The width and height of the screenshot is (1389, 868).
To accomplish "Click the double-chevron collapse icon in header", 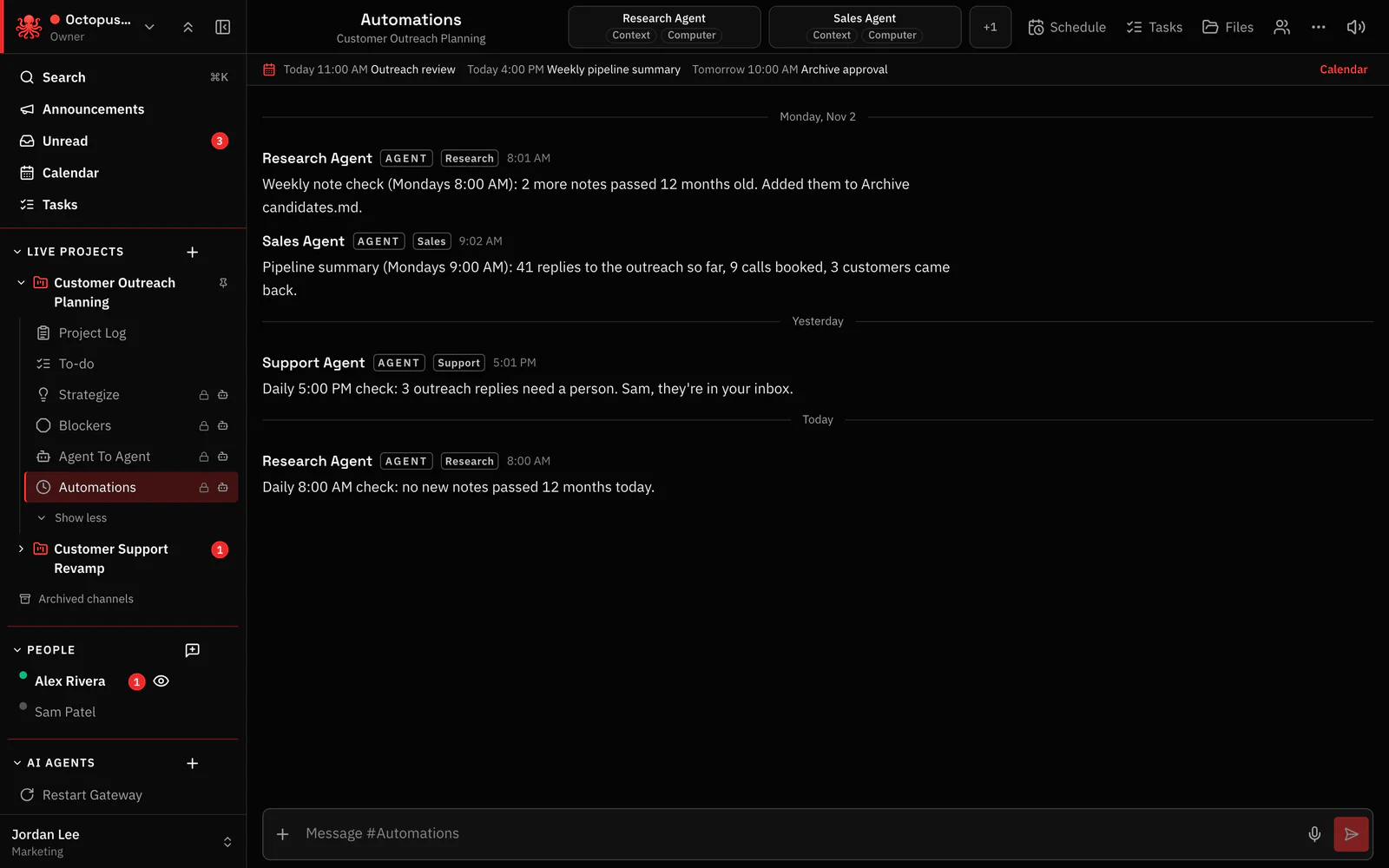I will point(188,27).
